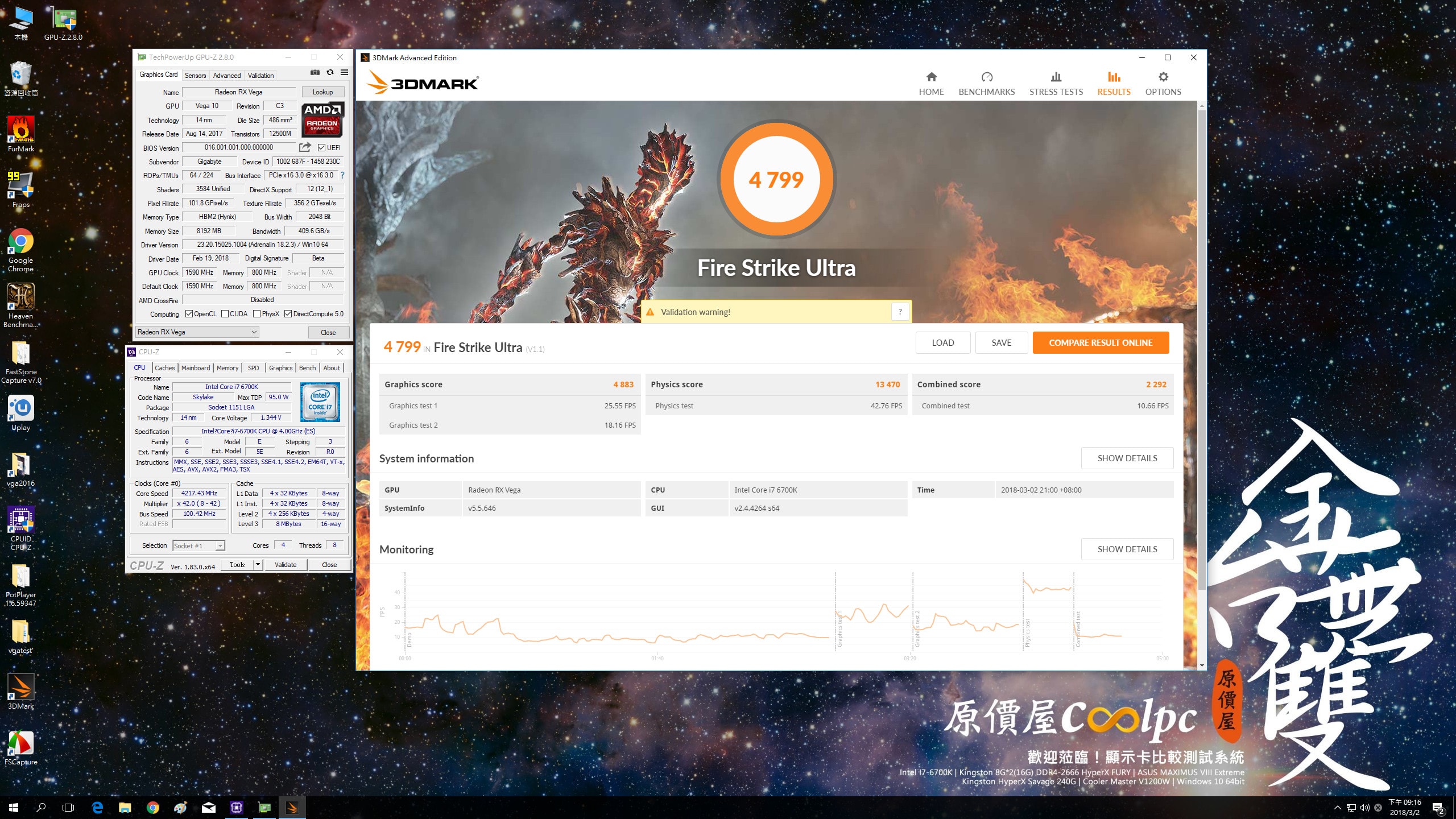This screenshot has width=1456, height=819.
Task: Toggle the OpenCL checkbox
Action: pos(189,314)
